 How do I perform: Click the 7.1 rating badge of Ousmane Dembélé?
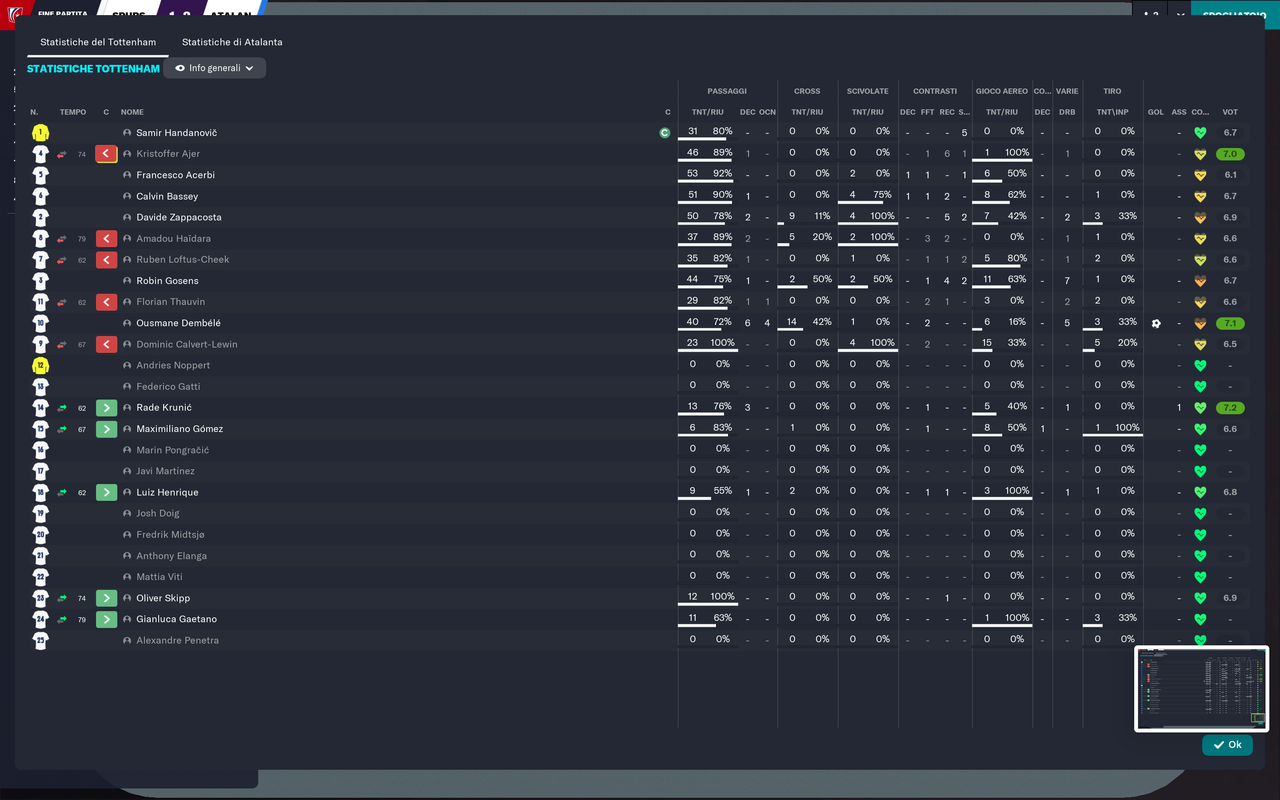tap(1230, 323)
